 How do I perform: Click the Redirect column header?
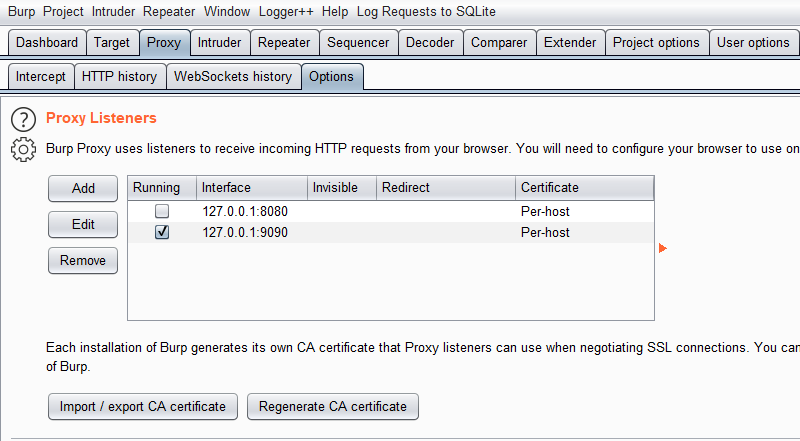click(446, 187)
